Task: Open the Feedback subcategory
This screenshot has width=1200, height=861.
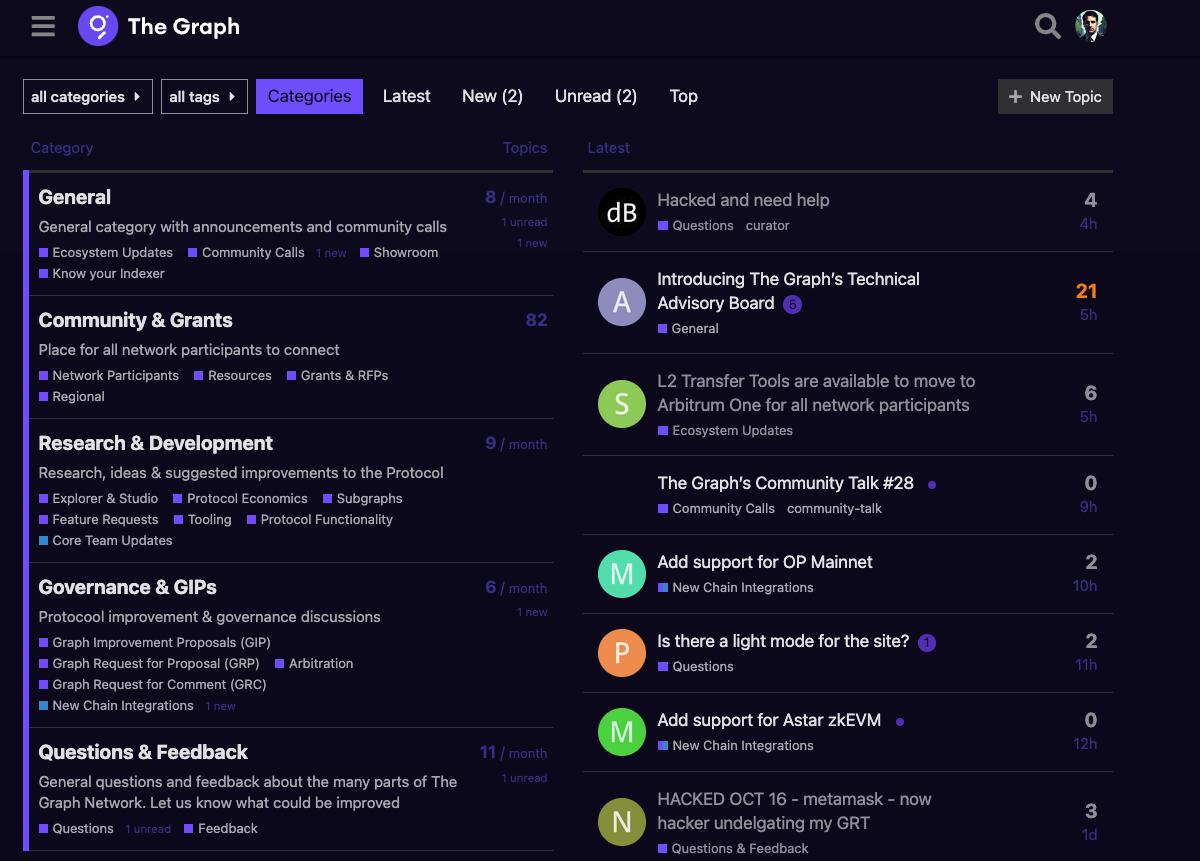Action: tap(221, 829)
